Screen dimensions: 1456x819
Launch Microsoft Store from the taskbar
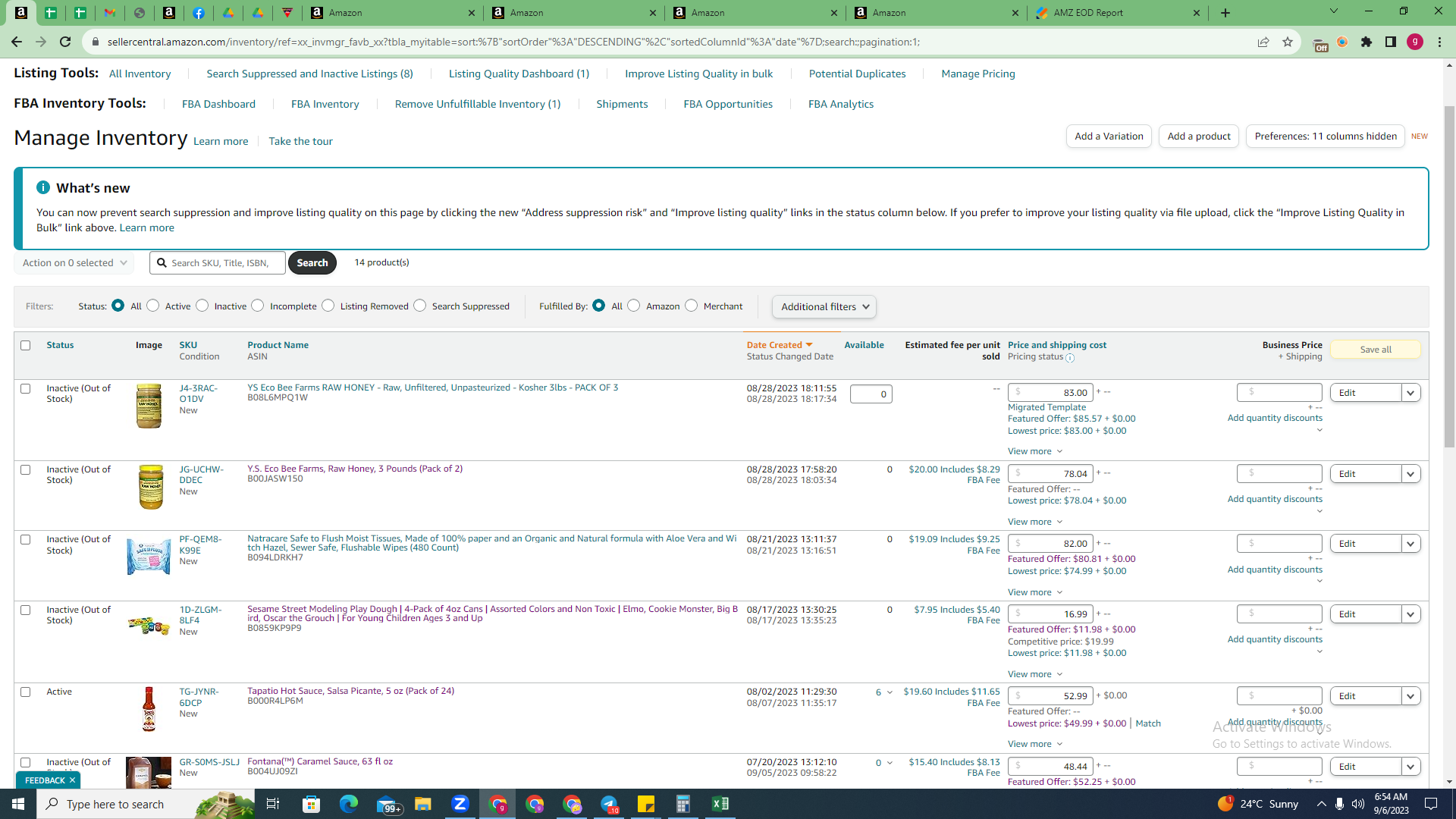pyautogui.click(x=312, y=804)
